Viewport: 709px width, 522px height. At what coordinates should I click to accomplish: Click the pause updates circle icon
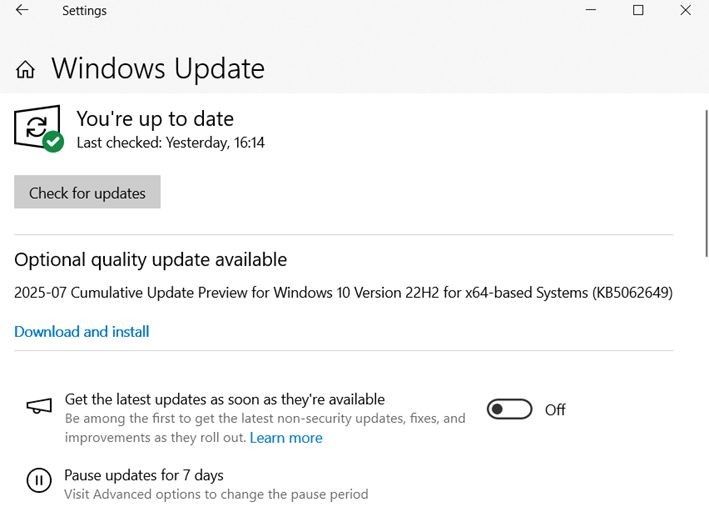[39, 480]
